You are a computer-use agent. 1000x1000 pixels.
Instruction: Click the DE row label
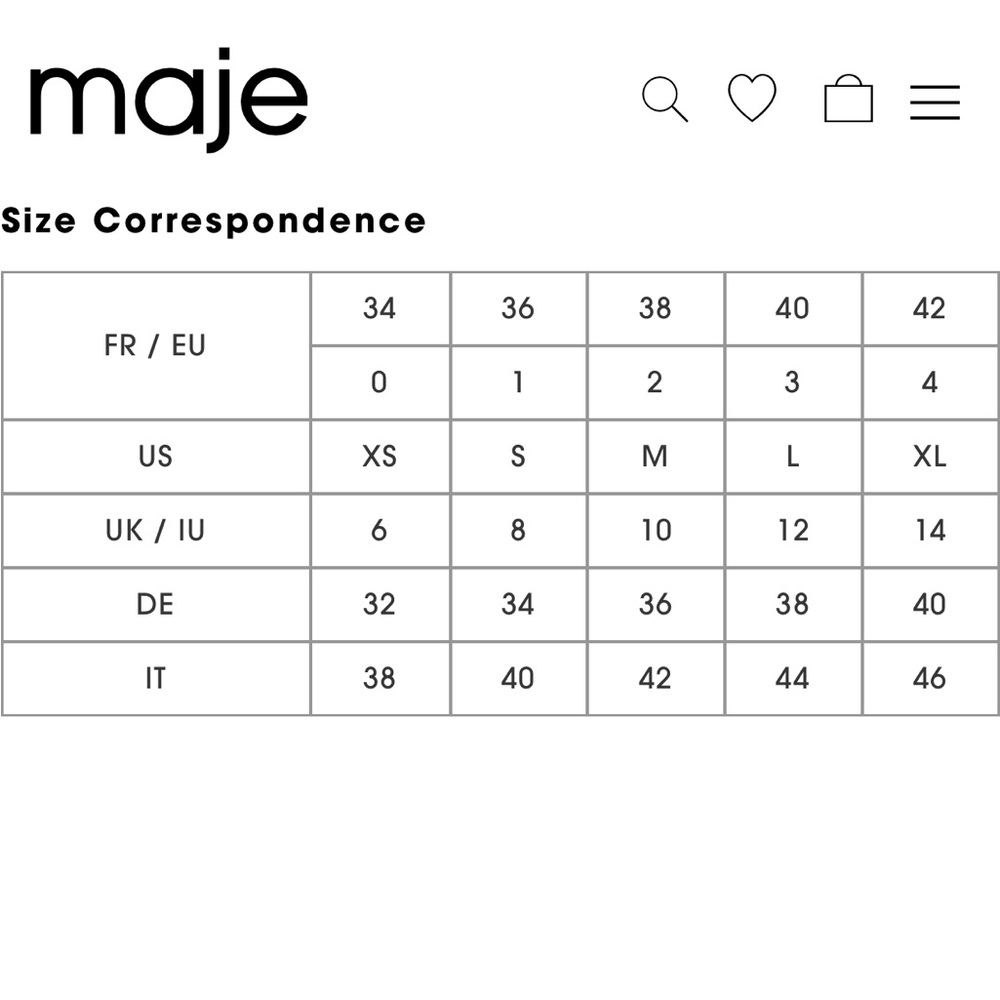pyautogui.click(x=155, y=605)
